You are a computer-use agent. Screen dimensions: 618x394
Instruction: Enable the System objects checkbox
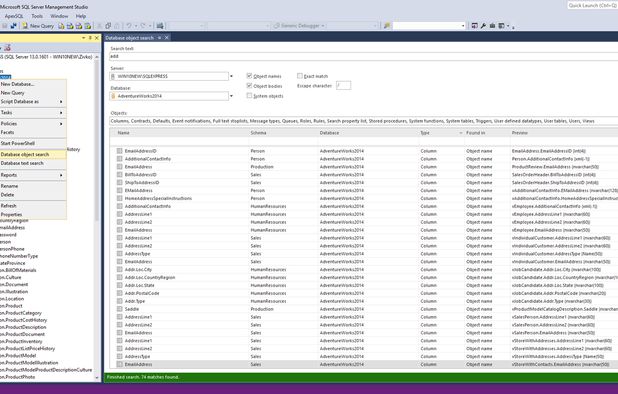point(249,95)
